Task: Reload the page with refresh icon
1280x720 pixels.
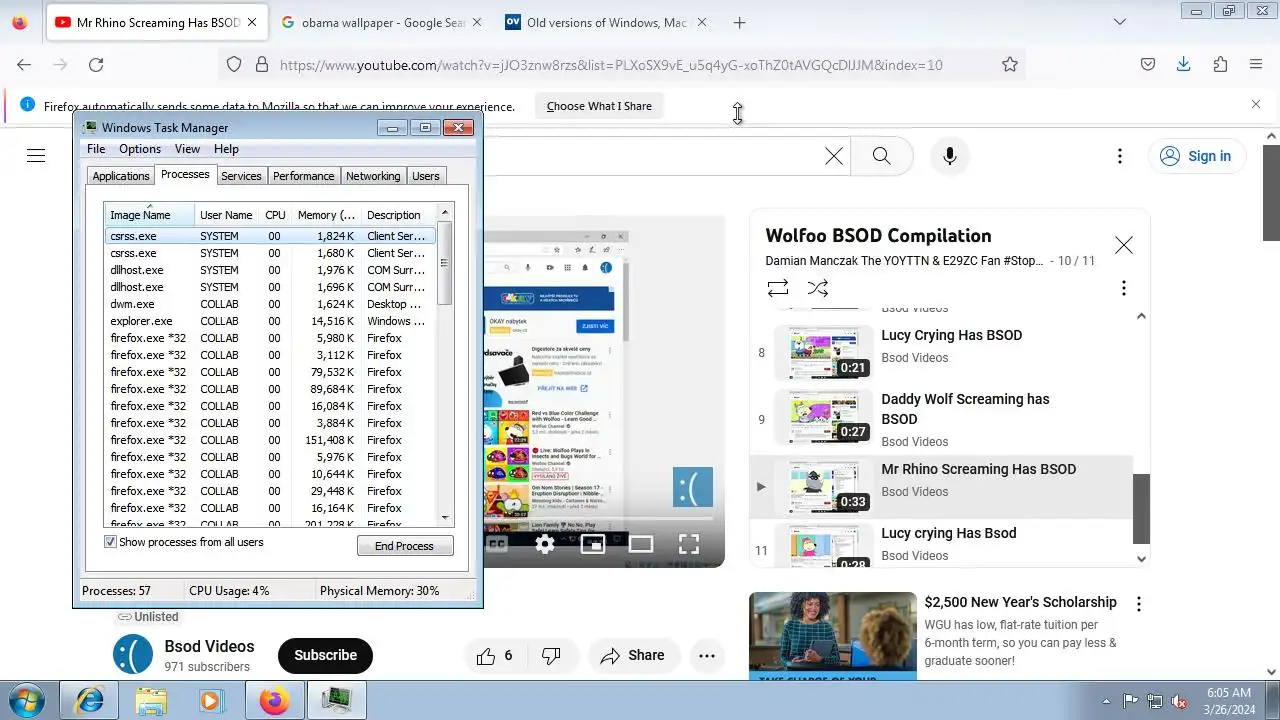Action: click(96, 64)
